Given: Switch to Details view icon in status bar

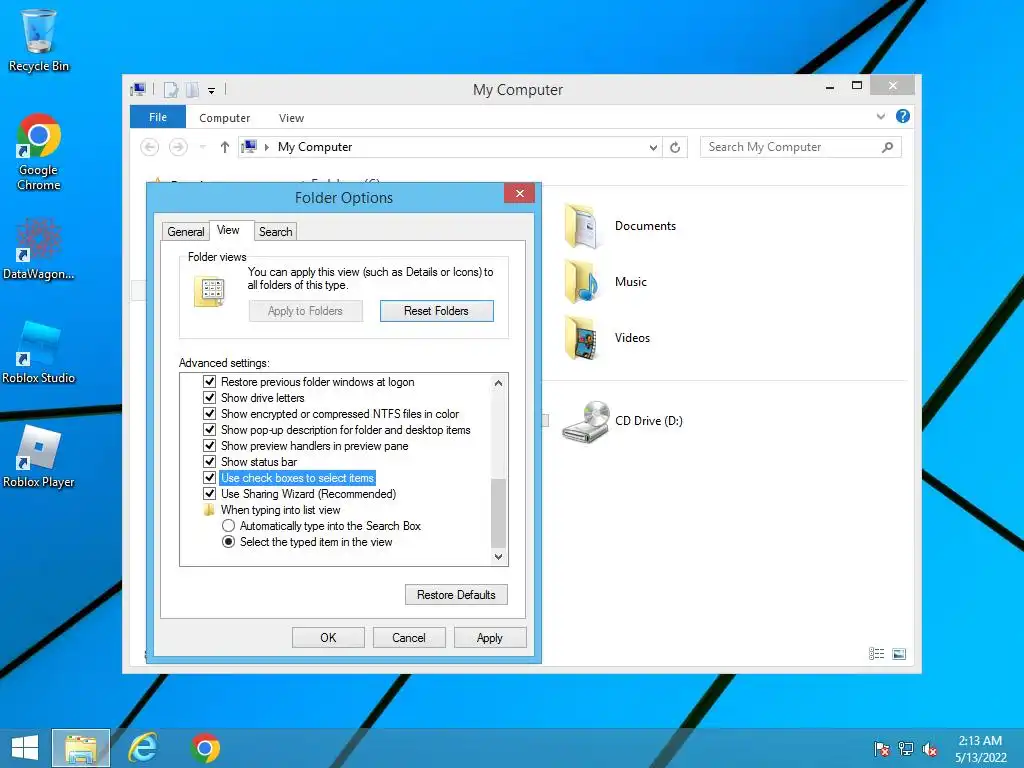Looking at the screenshot, I should 876,654.
